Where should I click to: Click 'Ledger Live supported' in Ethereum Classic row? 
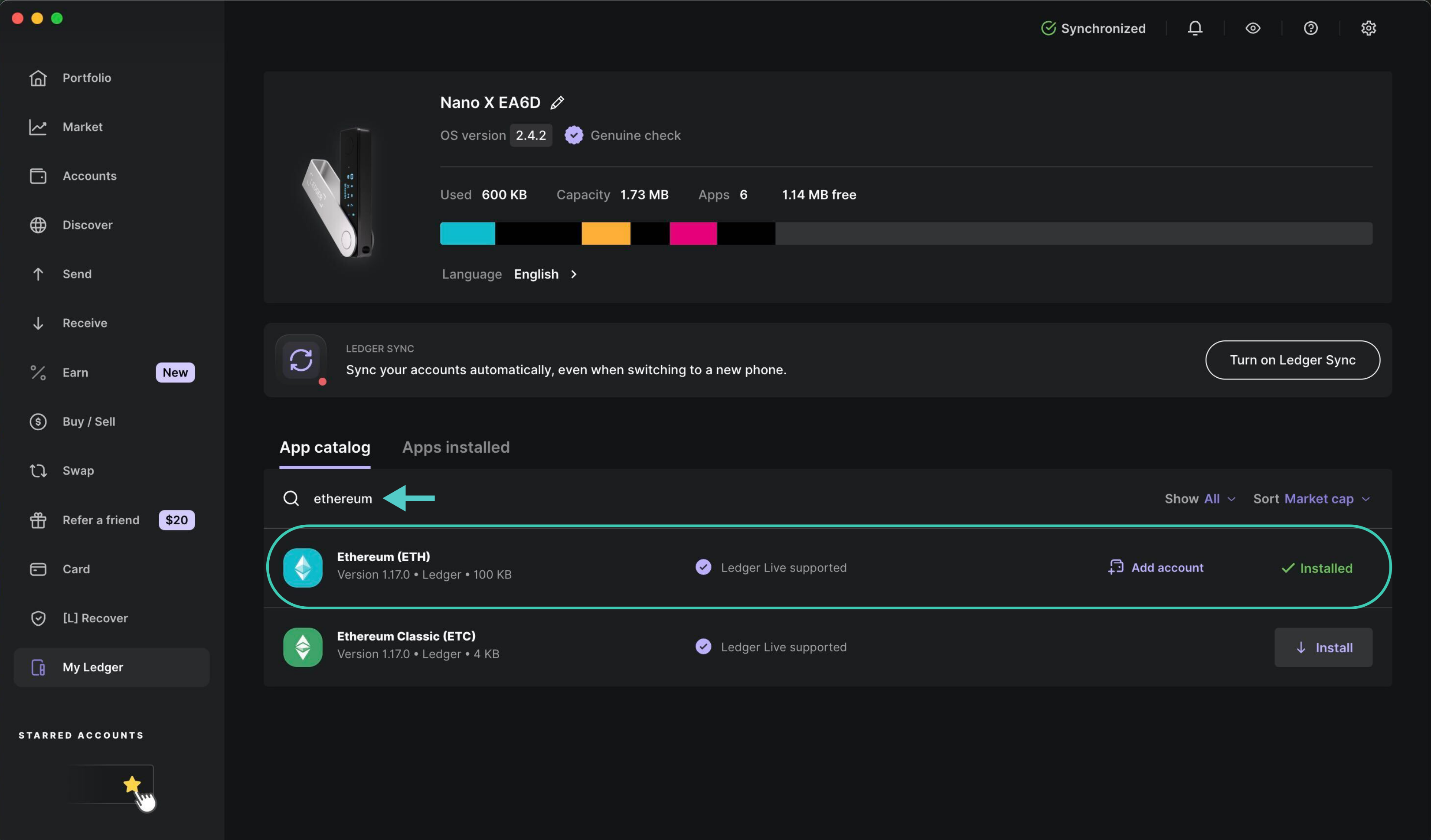pos(784,647)
